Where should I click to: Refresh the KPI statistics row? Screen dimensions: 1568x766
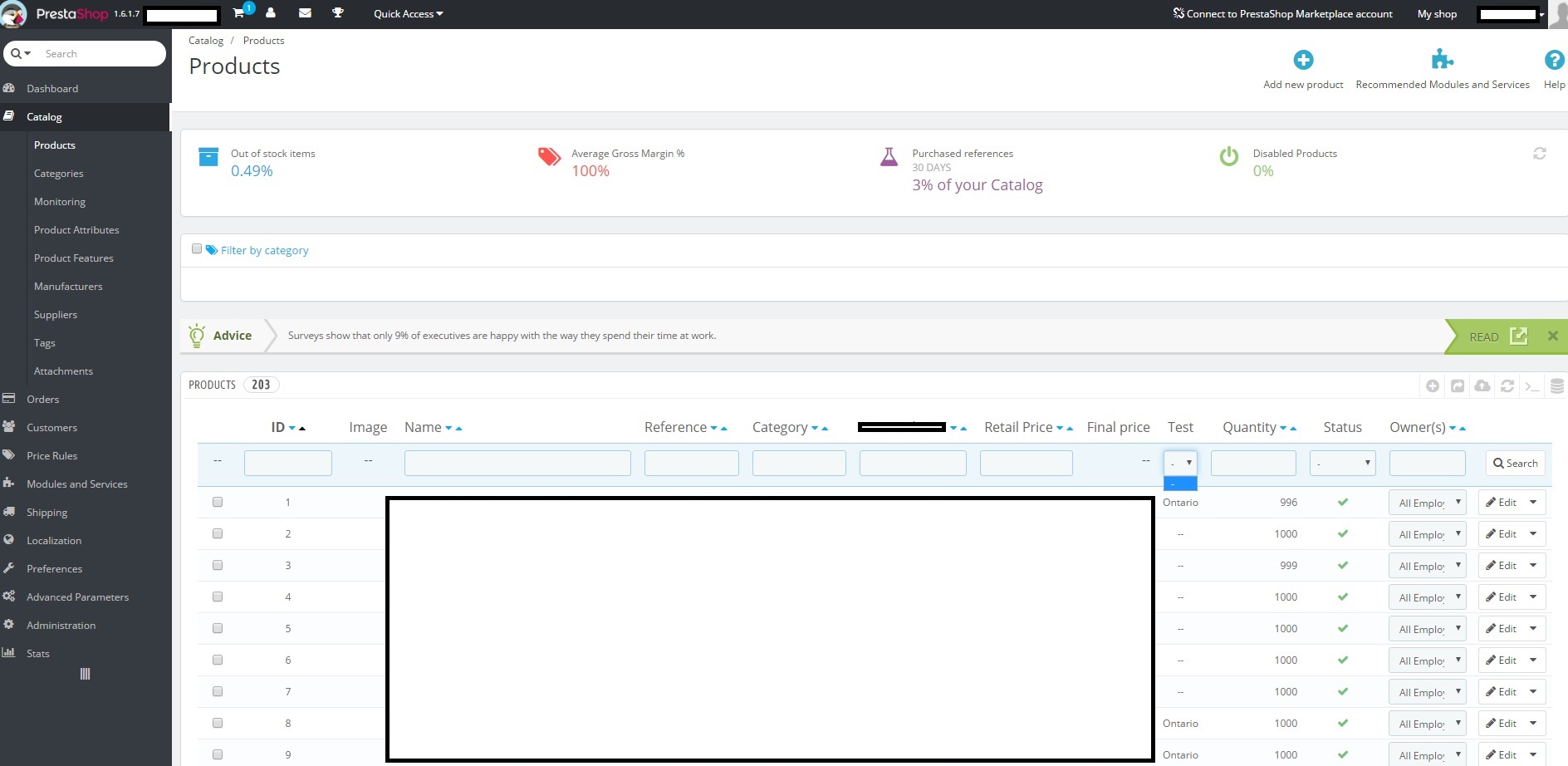coord(1539,154)
